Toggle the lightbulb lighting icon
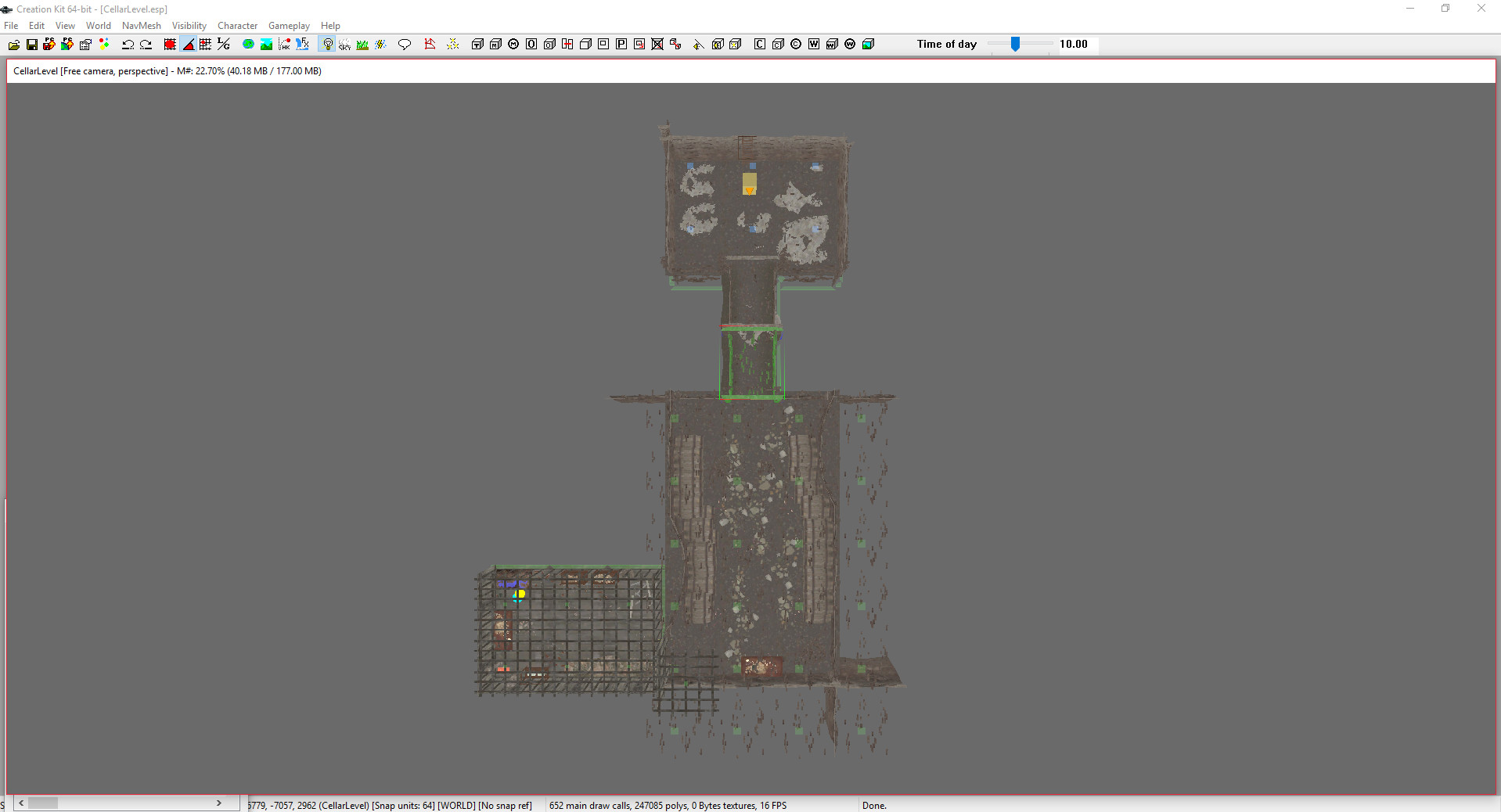 click(327, 45)
